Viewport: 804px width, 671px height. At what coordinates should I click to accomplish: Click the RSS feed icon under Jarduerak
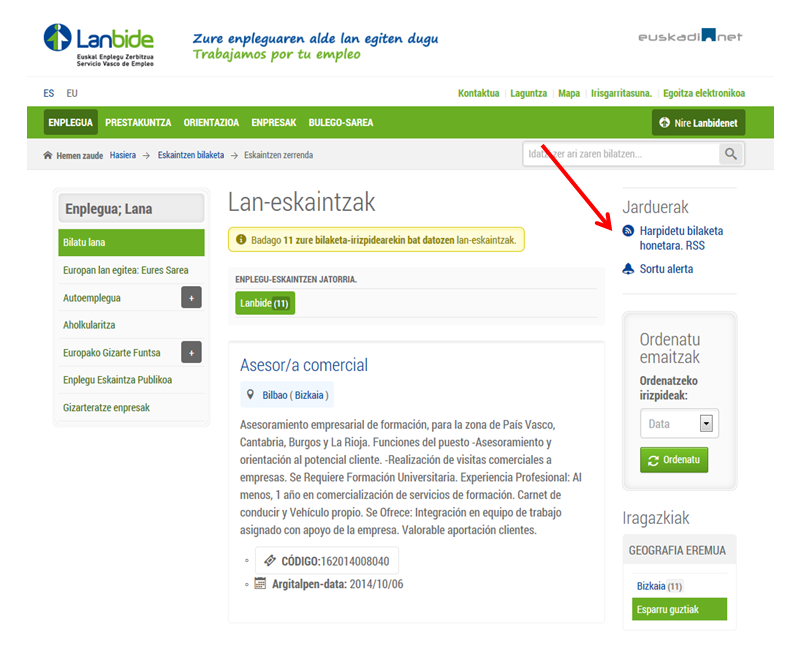(628, 231)
